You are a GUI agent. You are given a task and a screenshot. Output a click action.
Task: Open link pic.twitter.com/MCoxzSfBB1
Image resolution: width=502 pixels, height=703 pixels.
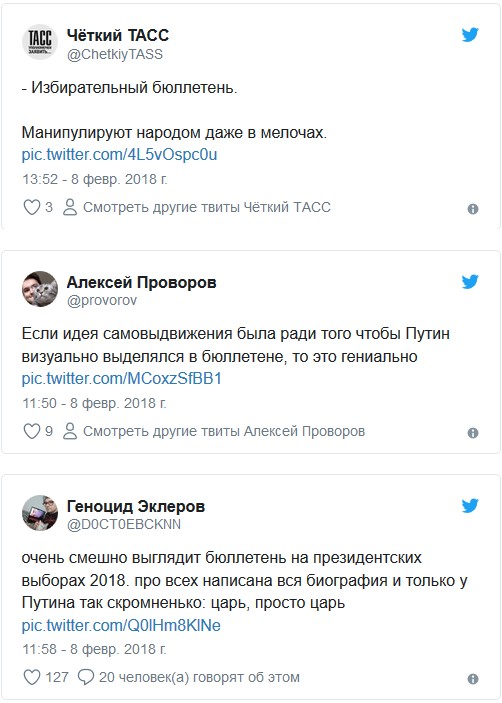coord(121,379)
